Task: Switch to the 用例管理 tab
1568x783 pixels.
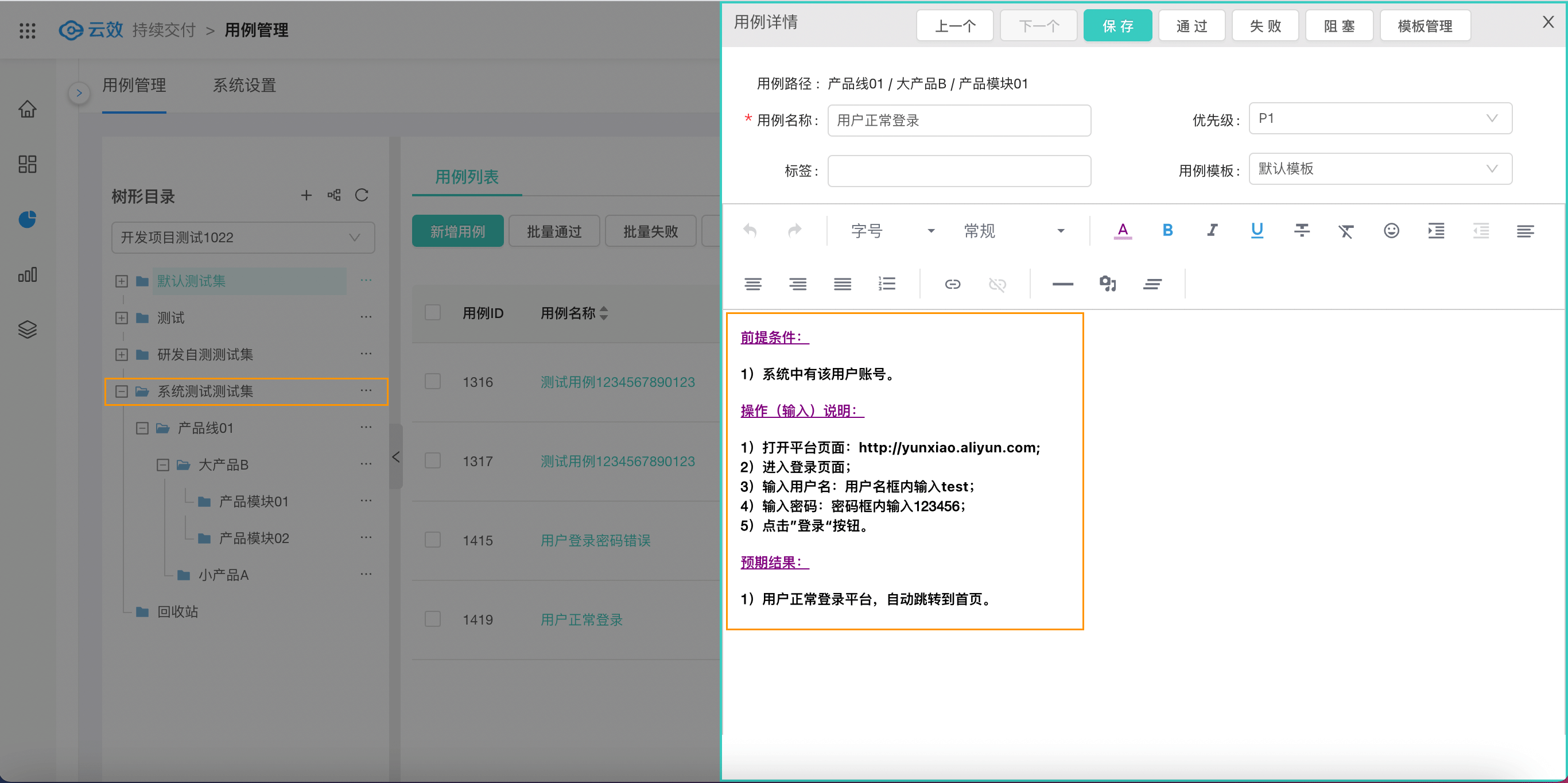Action: pos(134,86)
